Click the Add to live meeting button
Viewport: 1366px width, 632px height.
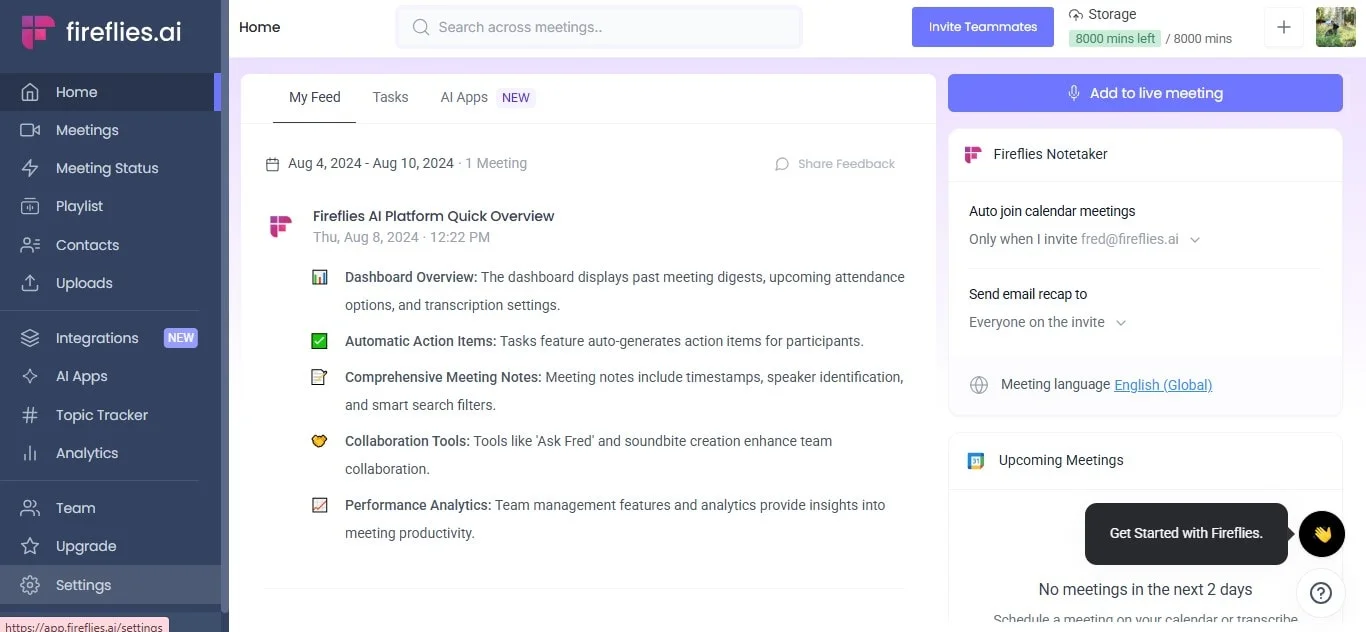pos(1145,93)
